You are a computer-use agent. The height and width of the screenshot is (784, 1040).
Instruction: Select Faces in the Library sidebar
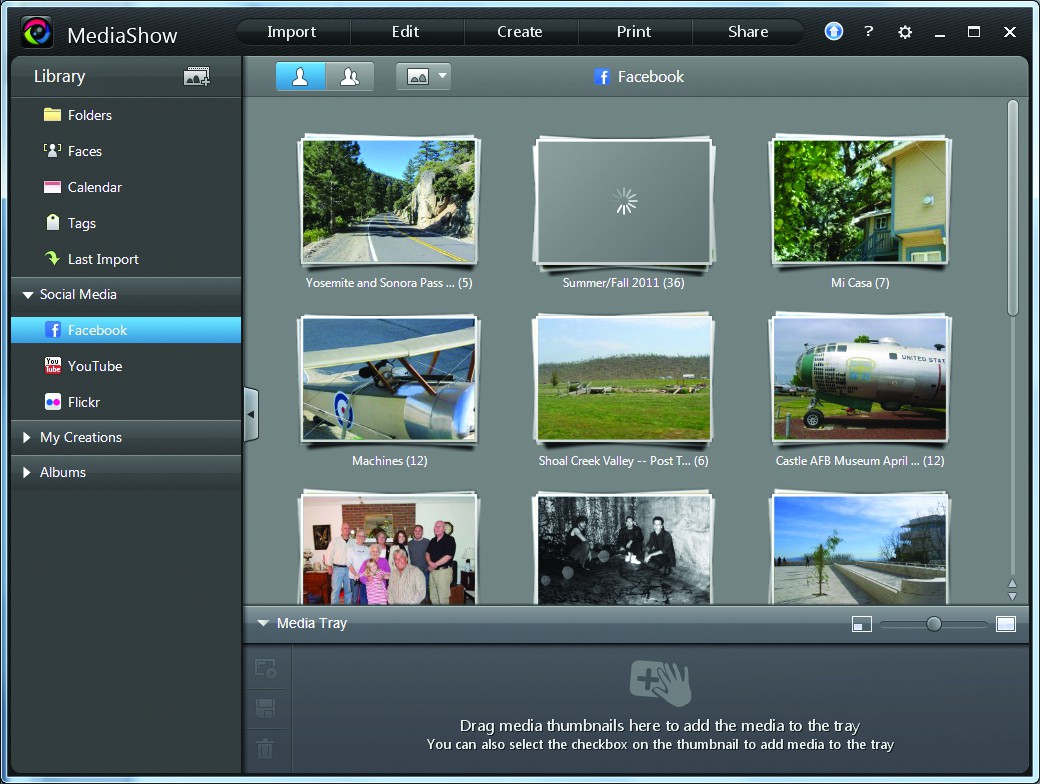[x=84, y=151]
